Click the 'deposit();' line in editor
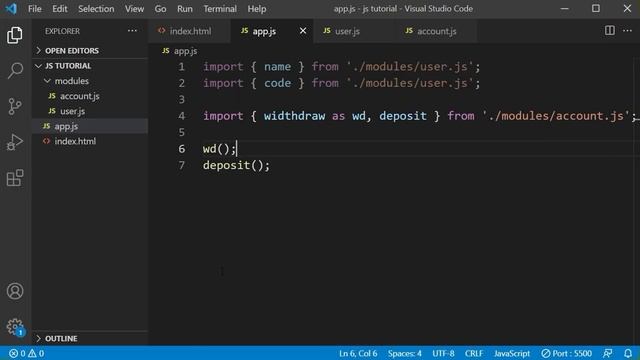The height and width of the screenshot is (360, 640). [x=236, y=165]
